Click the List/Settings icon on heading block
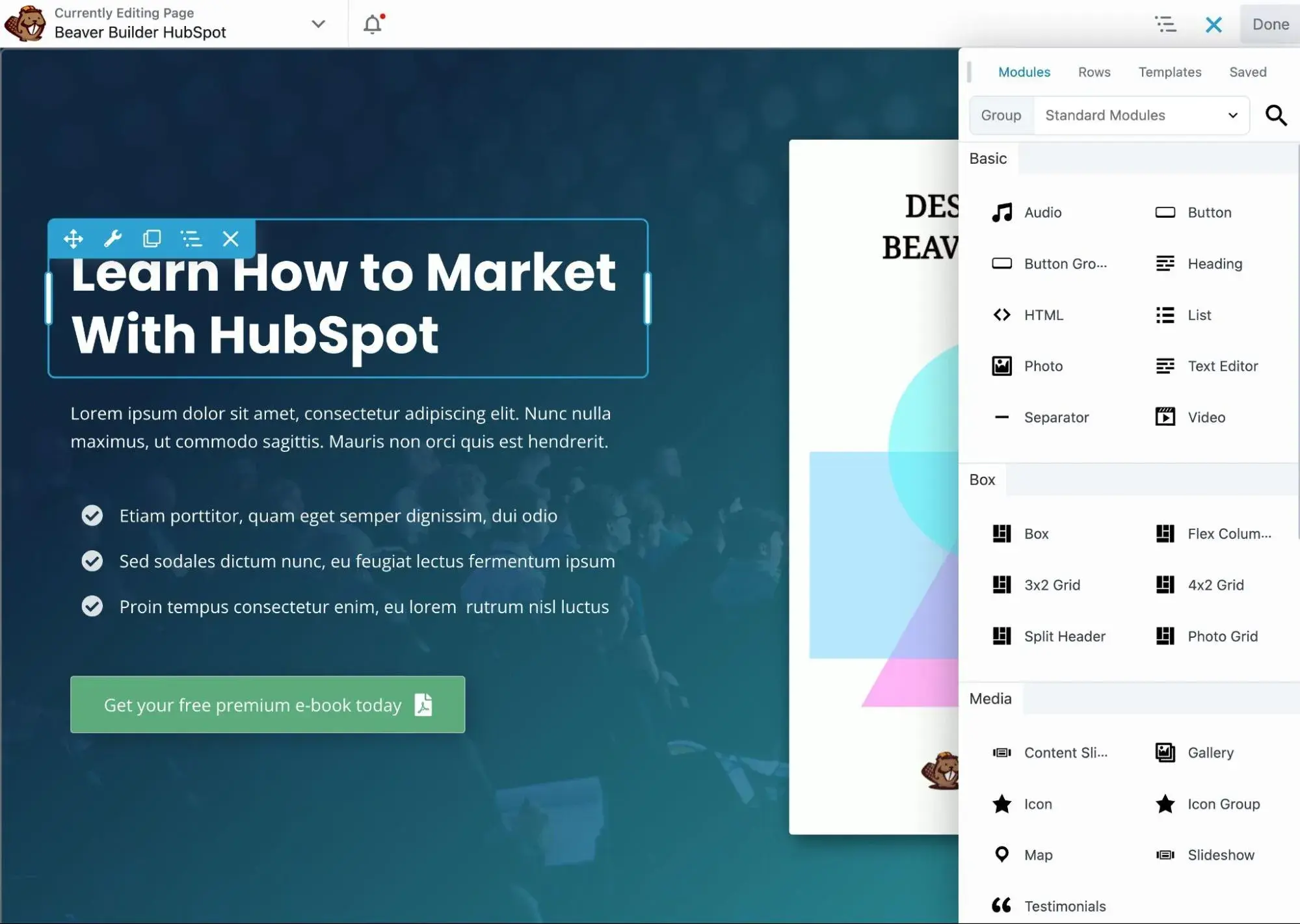Screen dimensions: 1300x924 pyautogui.click(x=190, y=237)
